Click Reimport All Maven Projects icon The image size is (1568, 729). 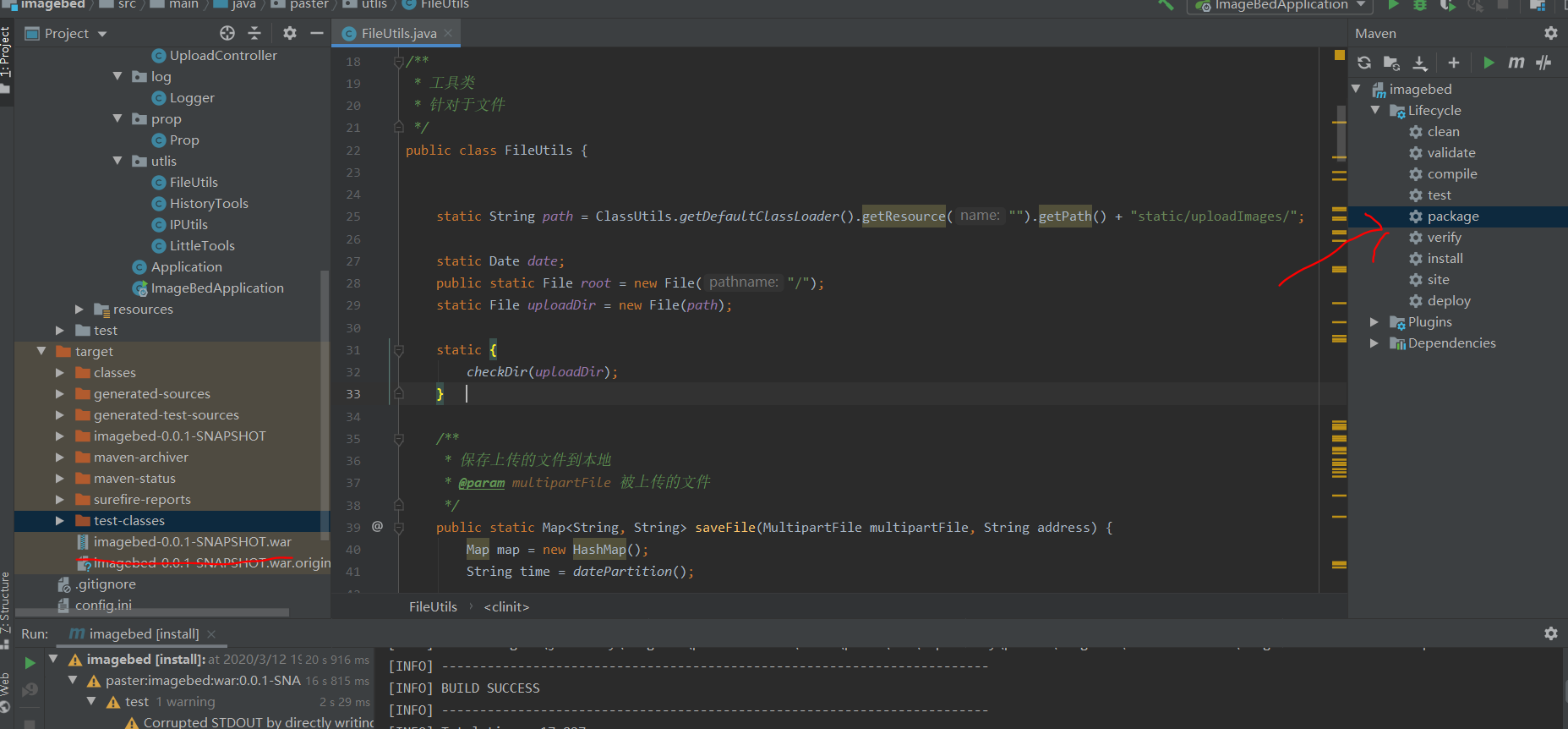[1364, 63]
